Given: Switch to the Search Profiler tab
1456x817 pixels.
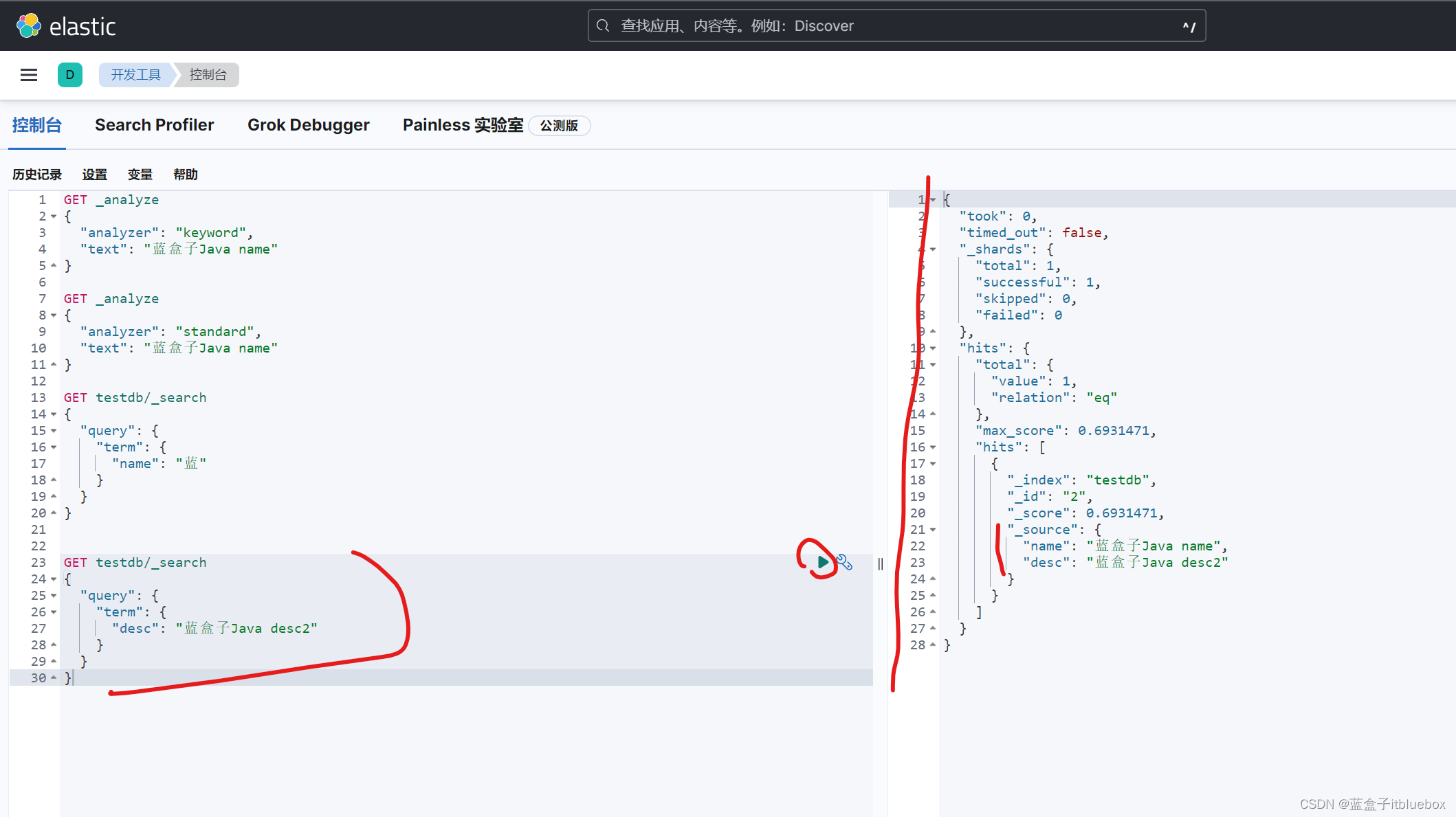Looking at the screenshot, I should 154,125.
